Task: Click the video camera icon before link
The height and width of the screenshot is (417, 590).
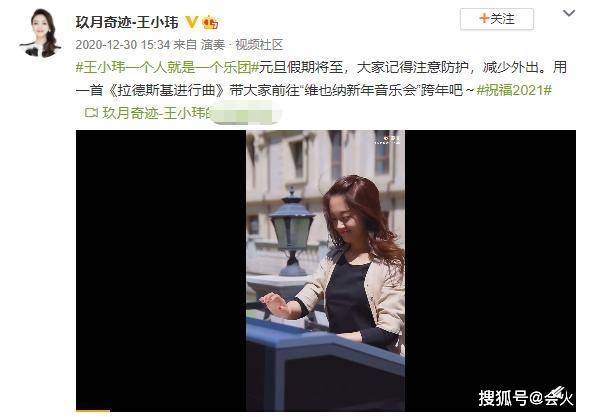Action: pyautogui.click(x=91, y=113)
